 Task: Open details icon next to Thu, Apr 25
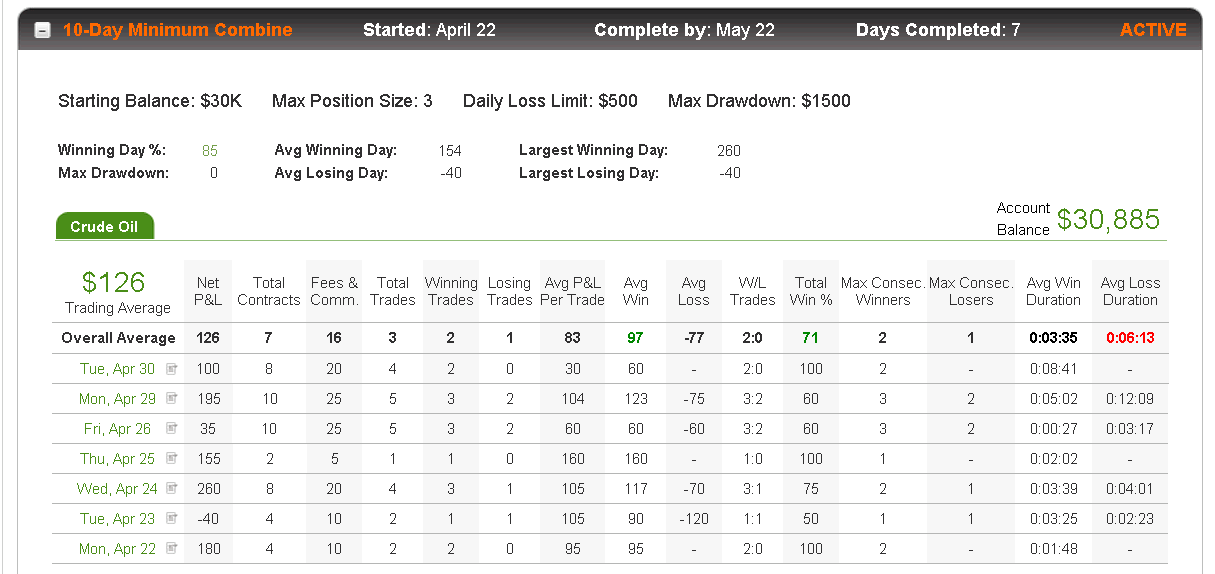tap(172, 459)
